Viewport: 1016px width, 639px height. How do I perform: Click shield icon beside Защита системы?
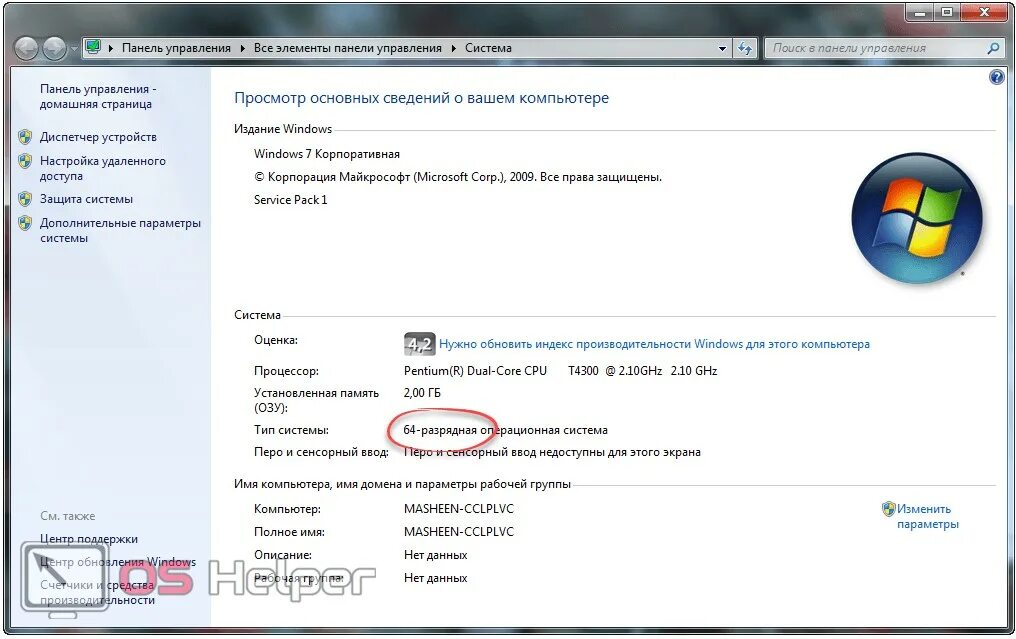[x=25, y=199]
